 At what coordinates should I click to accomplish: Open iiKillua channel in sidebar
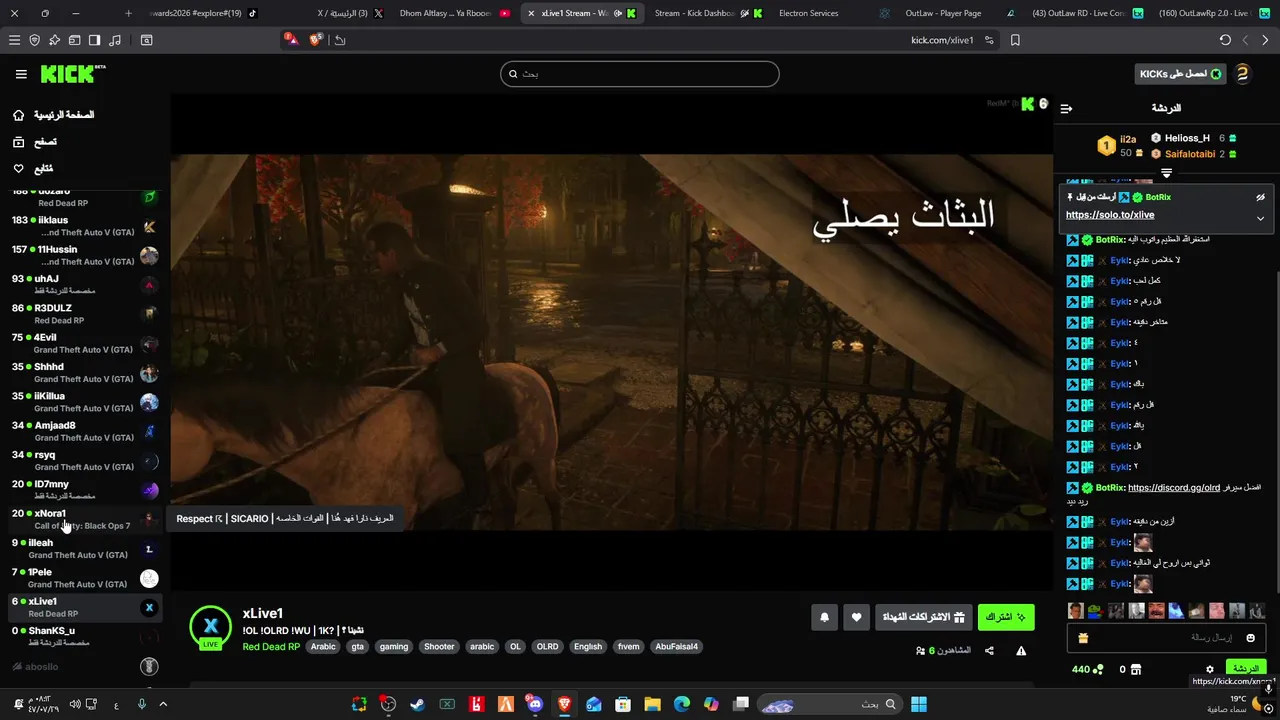[x=84, y=402]
